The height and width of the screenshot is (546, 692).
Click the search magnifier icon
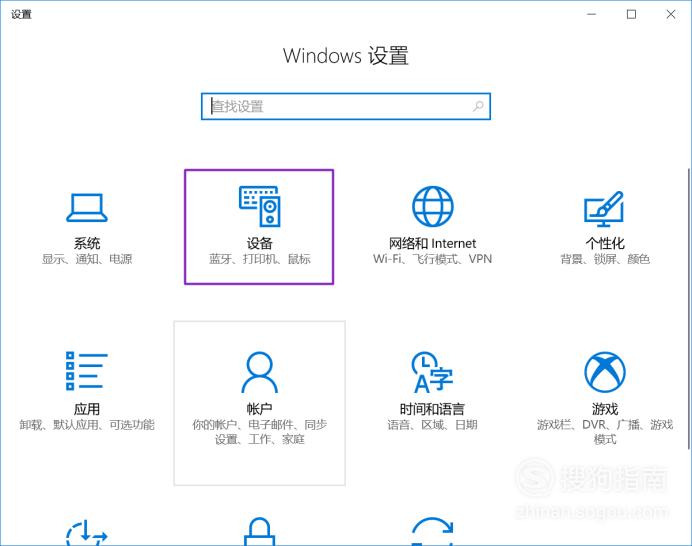[478, 106]
